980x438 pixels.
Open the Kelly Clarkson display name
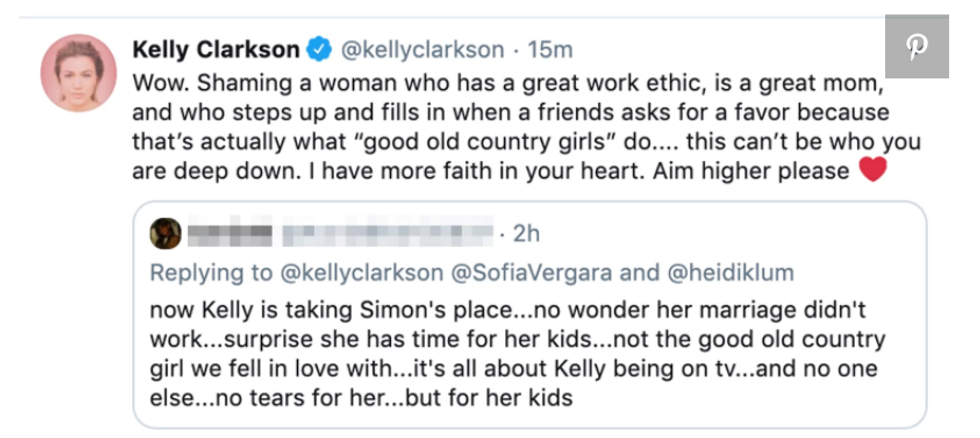(215, 49)
